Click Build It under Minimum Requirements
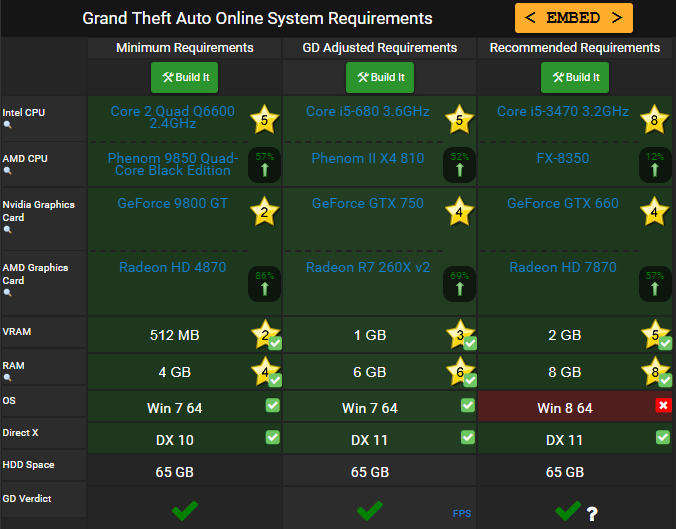The width and height of the screenshot is (676, 529). pos(184,77)
